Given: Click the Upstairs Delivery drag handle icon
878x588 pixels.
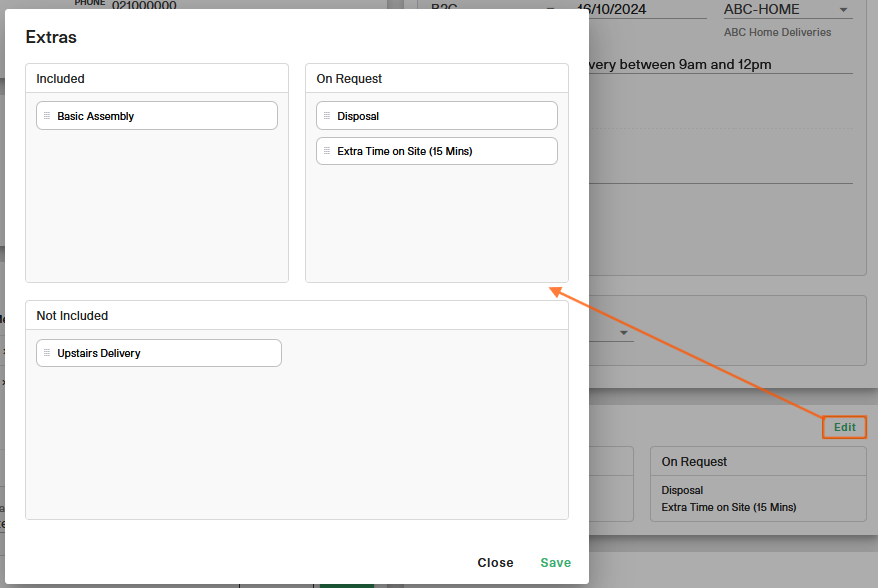Looking at the screenshot, I should (46, 353).
